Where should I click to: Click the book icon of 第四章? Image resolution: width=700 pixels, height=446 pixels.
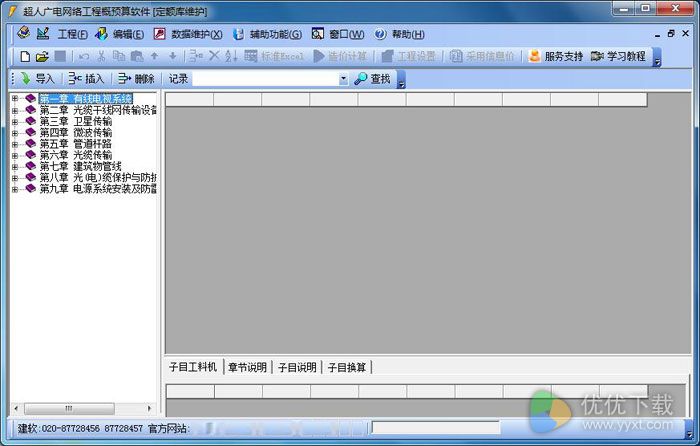click(x=30, y=132)
